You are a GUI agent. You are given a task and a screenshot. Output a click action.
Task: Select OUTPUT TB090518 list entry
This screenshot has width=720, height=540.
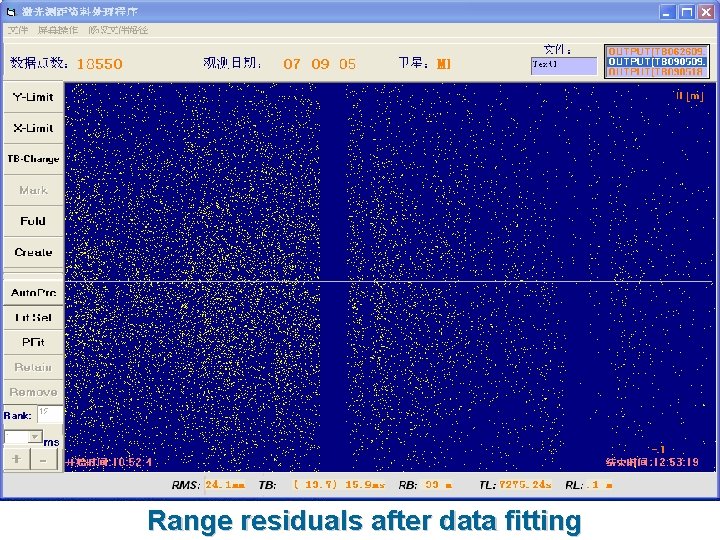point(656,72)
